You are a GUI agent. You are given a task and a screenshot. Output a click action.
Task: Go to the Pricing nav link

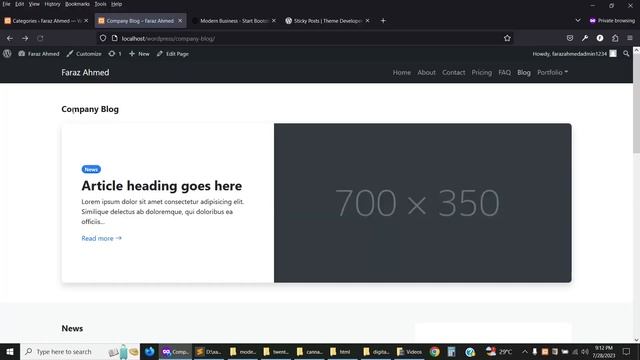[x=482, y=72]
